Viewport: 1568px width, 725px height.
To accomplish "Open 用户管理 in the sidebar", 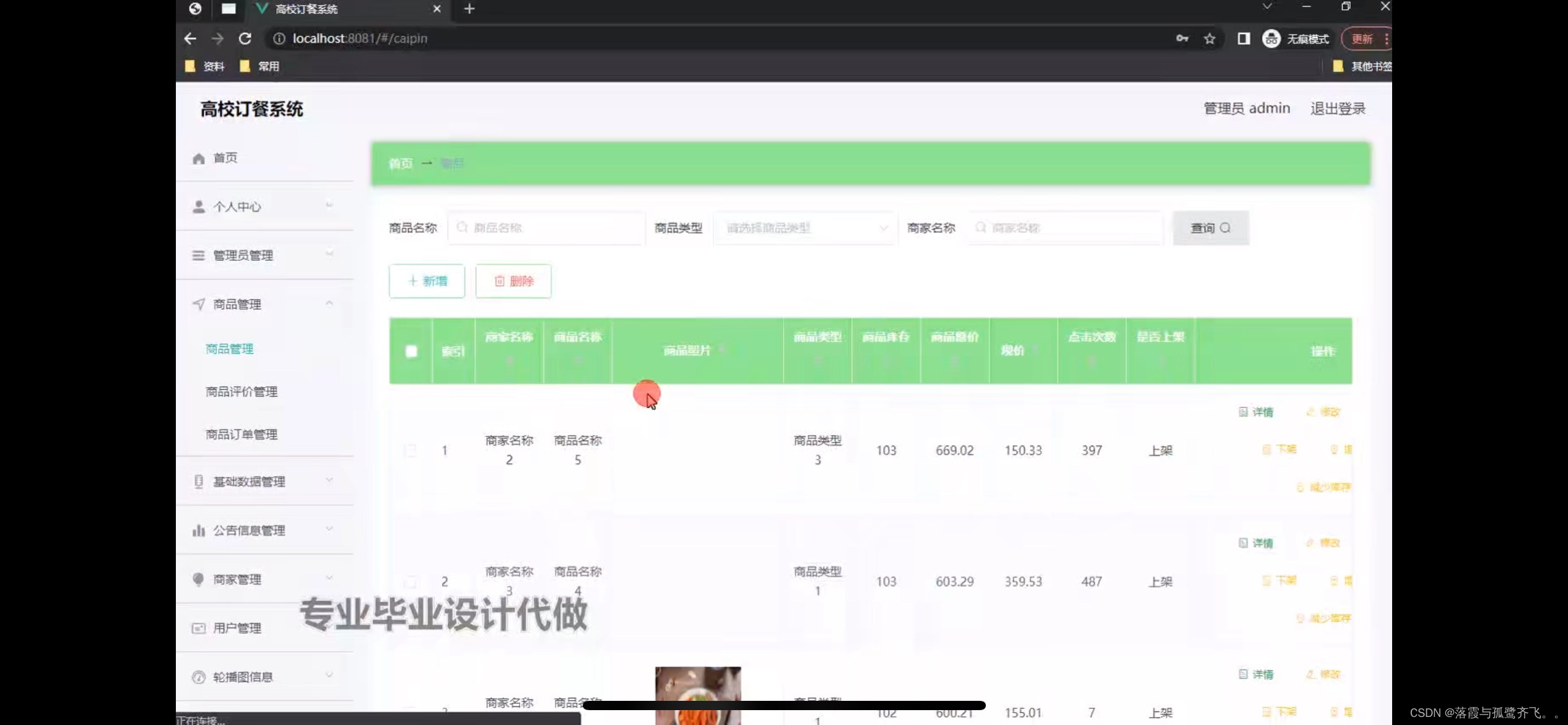I will pyautogui.click(x=237, y=628).
